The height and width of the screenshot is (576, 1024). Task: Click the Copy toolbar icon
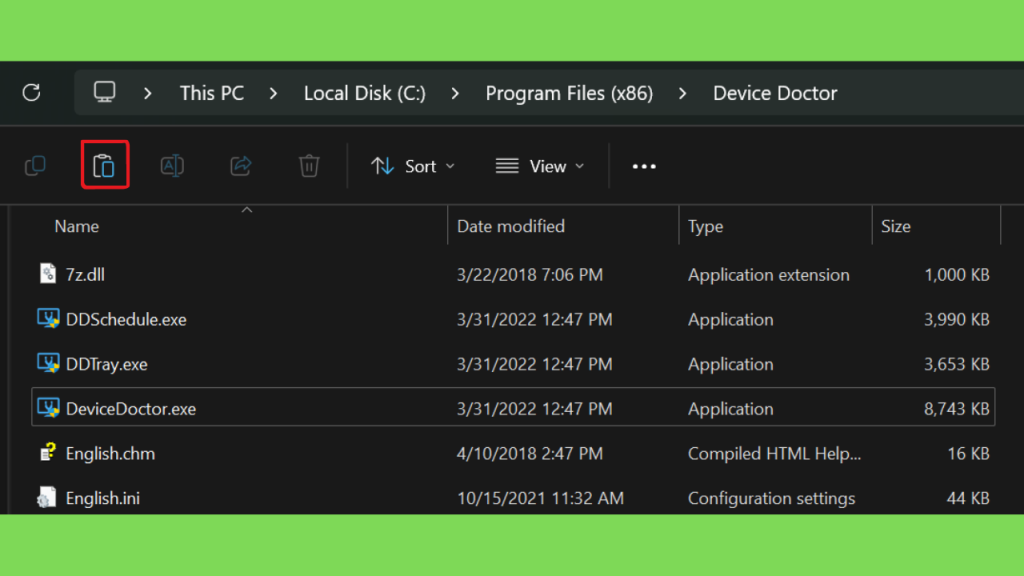click(x=35, y=166)
